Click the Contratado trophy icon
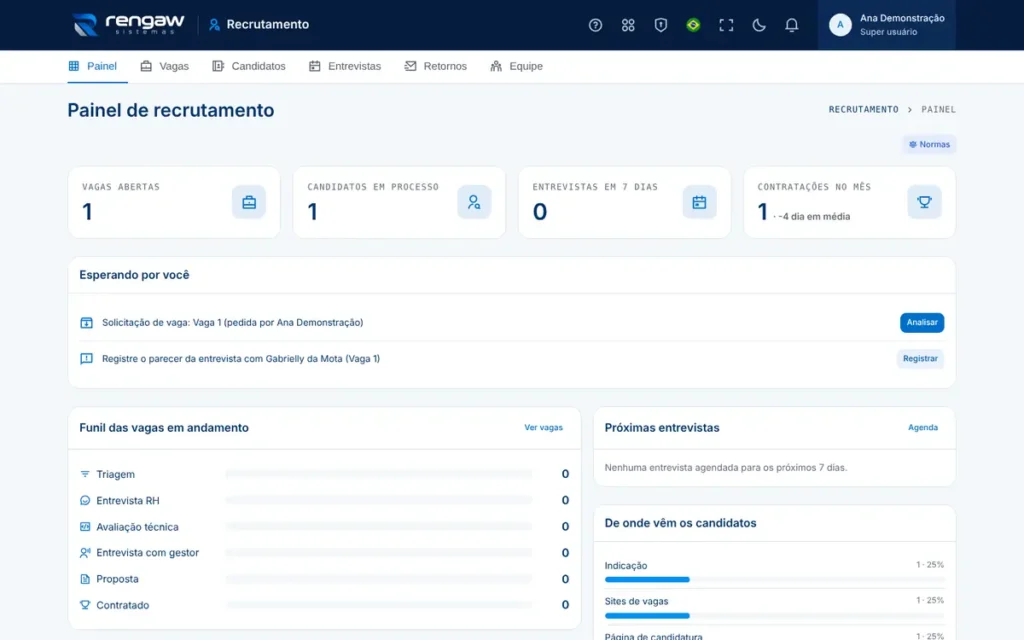1024x640 pixels. [85, 605]
